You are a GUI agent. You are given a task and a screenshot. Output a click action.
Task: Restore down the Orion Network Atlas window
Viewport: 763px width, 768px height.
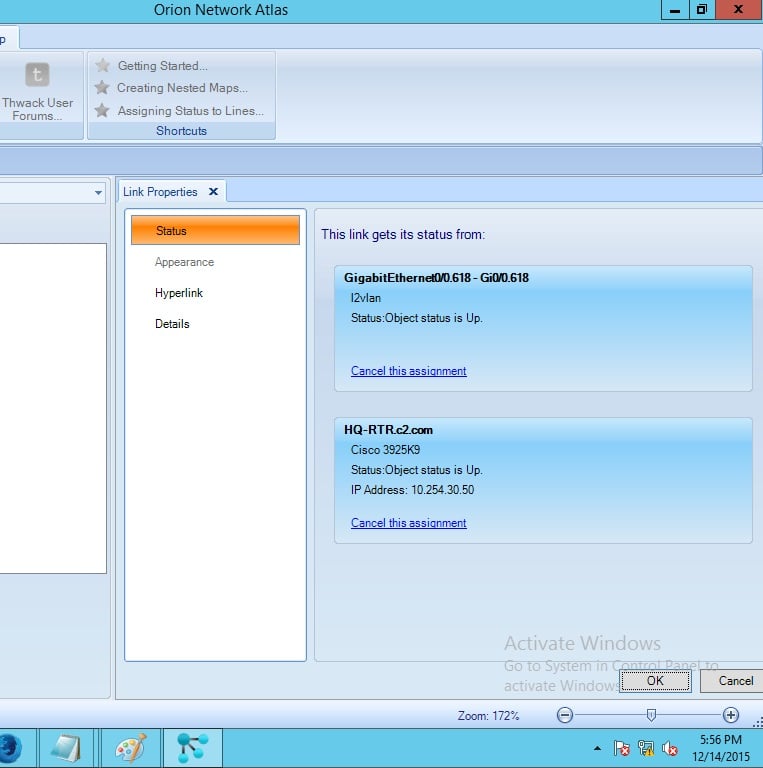pyautogui.click(x=702, y=9)
